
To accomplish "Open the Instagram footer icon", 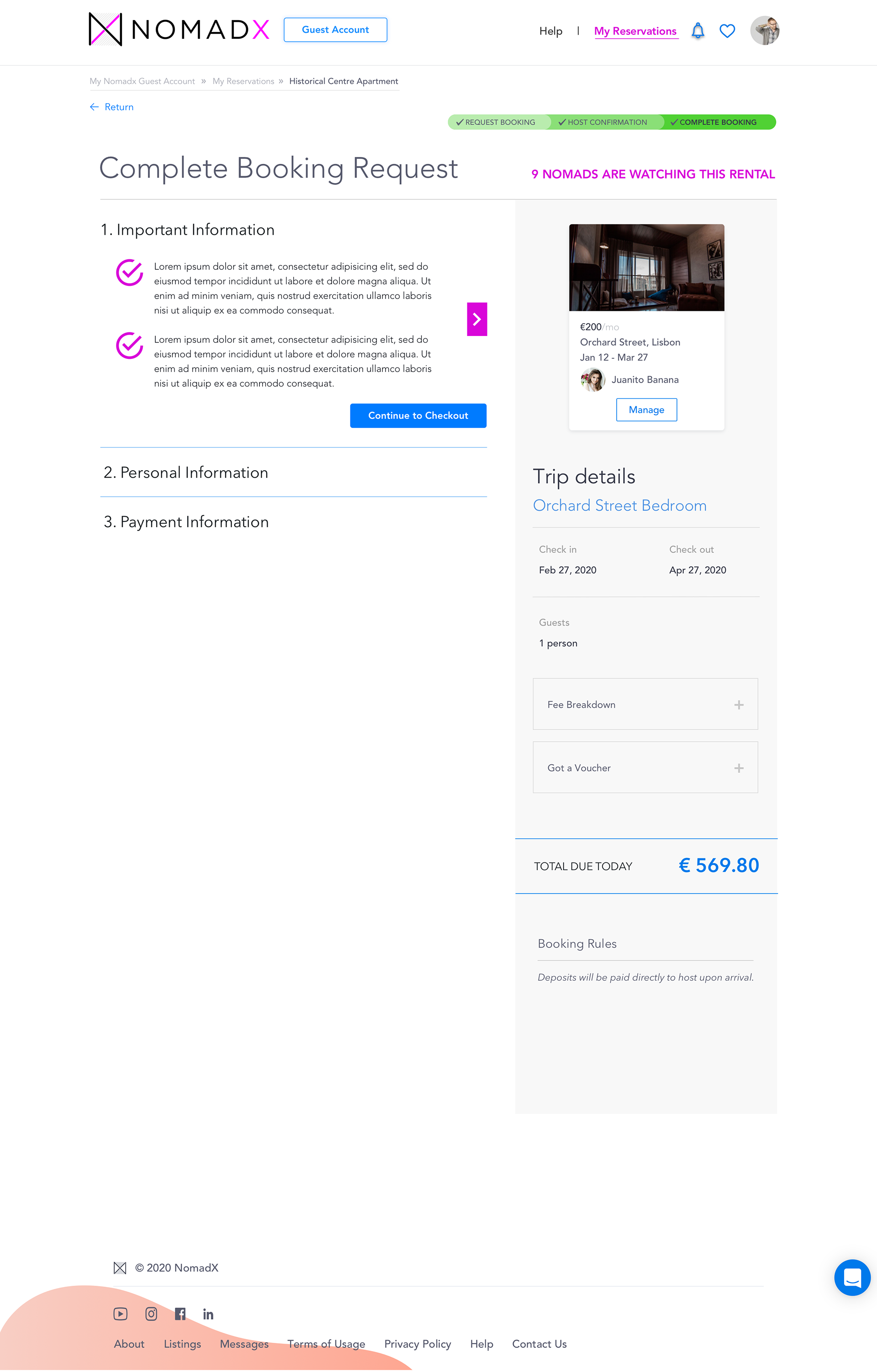I will coord(151,1314).
